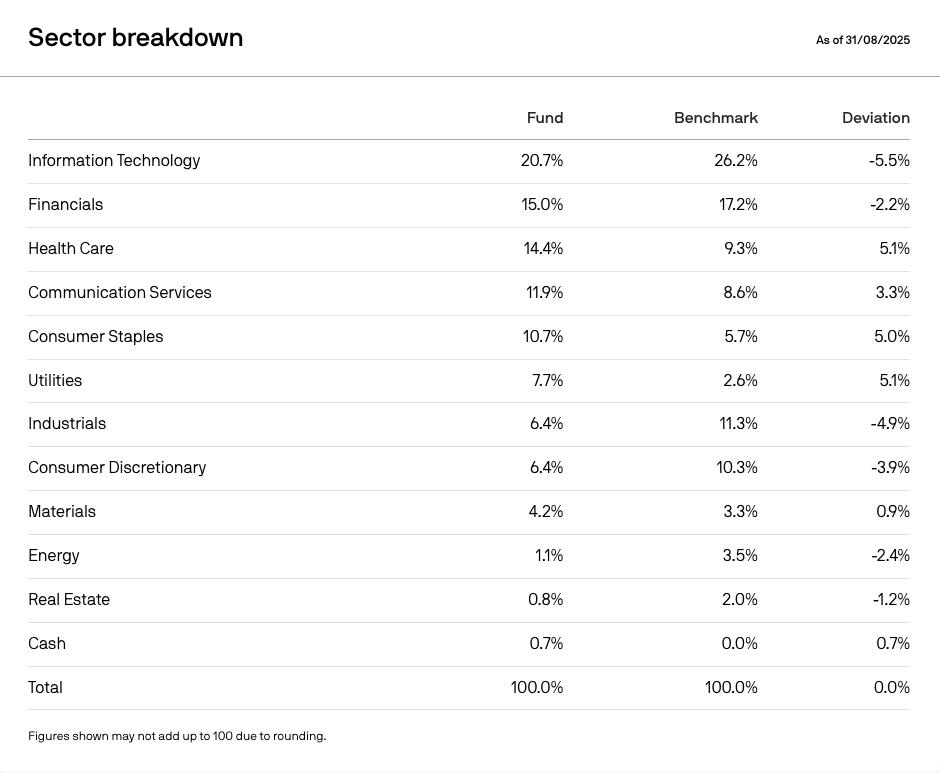Select the Information Technology row label
Viewport: 940px width, 773px height.
(x=114, y=161)
